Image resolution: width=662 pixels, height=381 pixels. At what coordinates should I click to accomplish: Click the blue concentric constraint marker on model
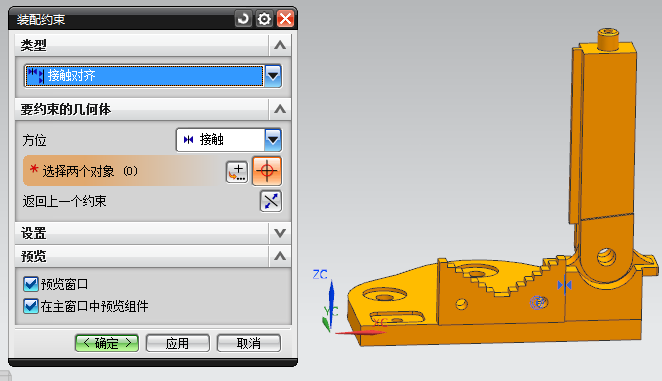pos(538,302)
